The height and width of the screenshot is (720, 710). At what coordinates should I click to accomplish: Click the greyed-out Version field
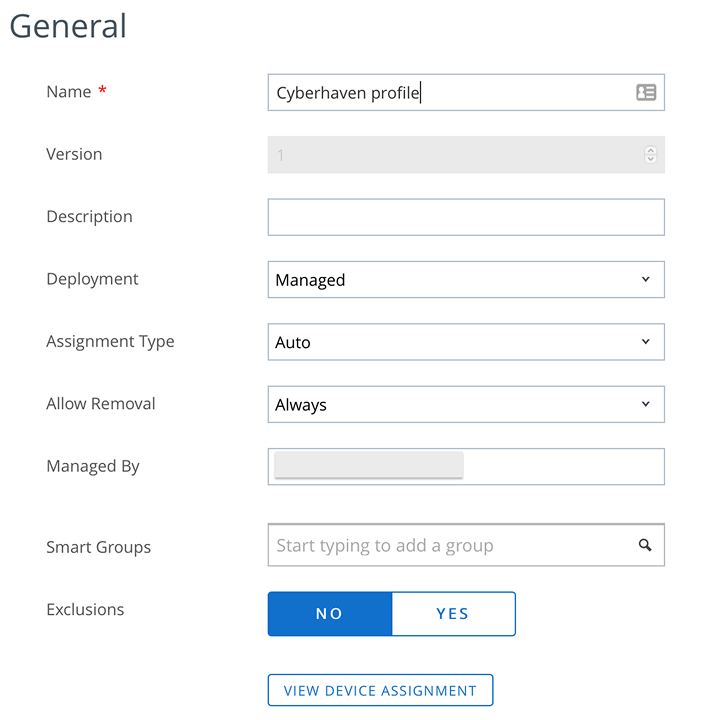pyautogui.click(x=450, y=155)
